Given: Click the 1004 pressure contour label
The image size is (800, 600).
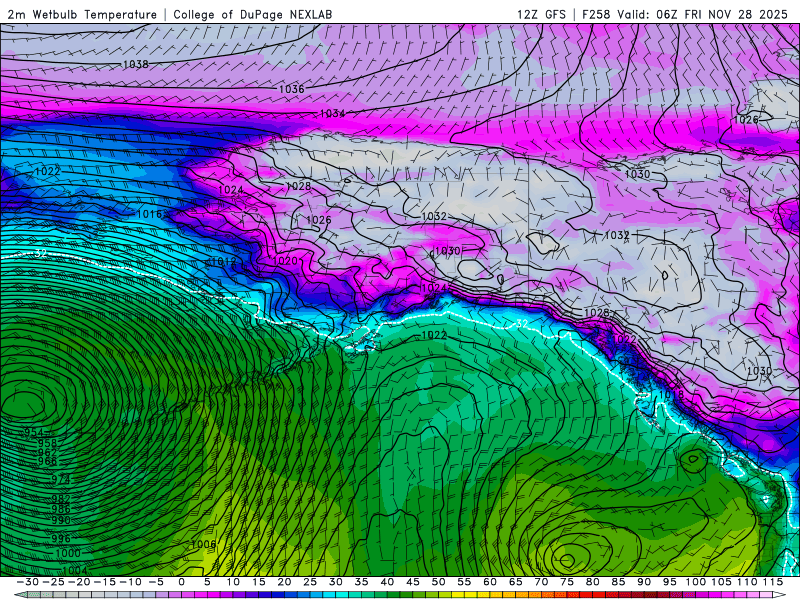Looking at the screenshot, I should tap(75, 570).
